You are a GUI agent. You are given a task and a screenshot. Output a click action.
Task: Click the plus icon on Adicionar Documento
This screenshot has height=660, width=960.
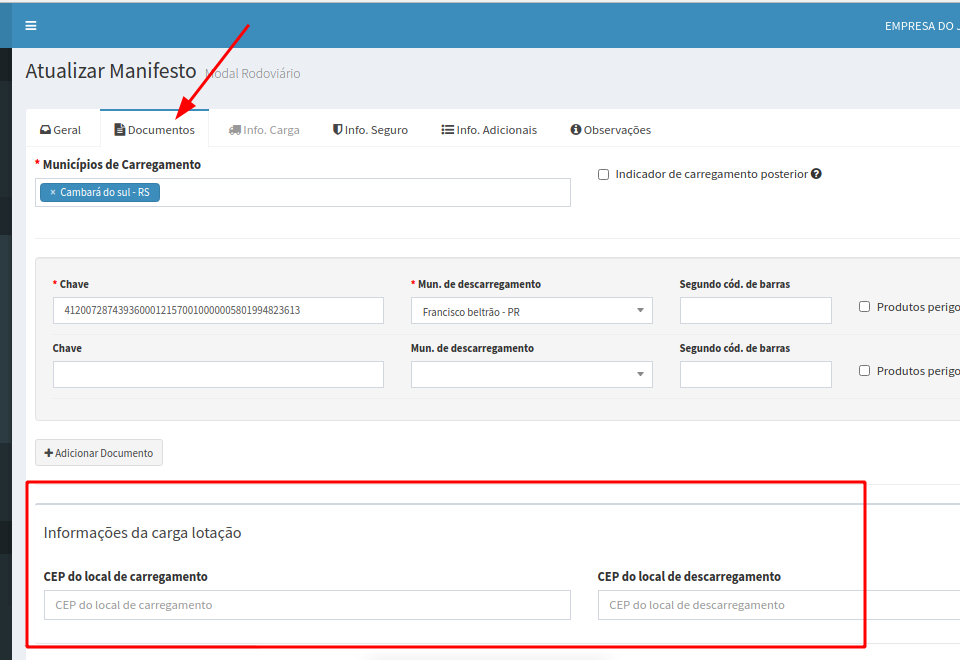point(48,453)
